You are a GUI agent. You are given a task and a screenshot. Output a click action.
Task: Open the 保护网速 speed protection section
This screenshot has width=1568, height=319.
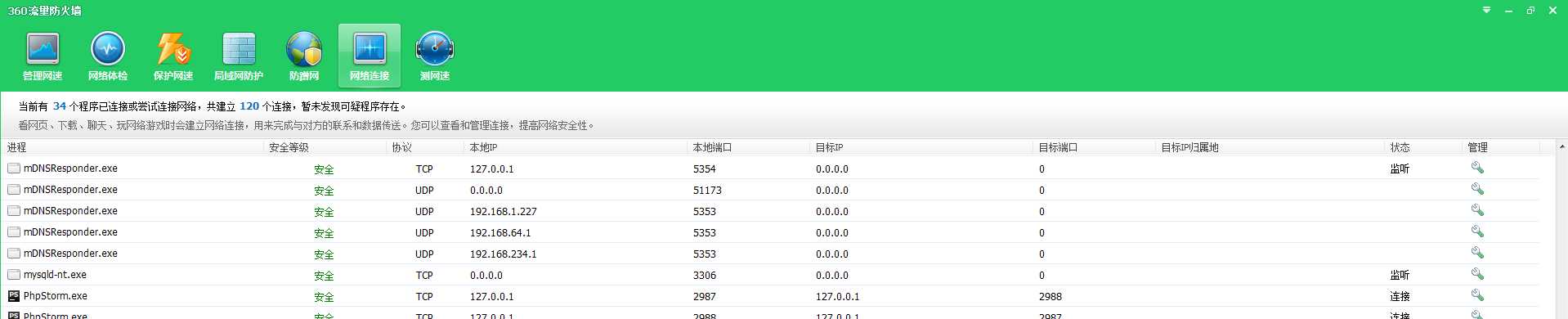pyautogui.click(x=173, y=56)
